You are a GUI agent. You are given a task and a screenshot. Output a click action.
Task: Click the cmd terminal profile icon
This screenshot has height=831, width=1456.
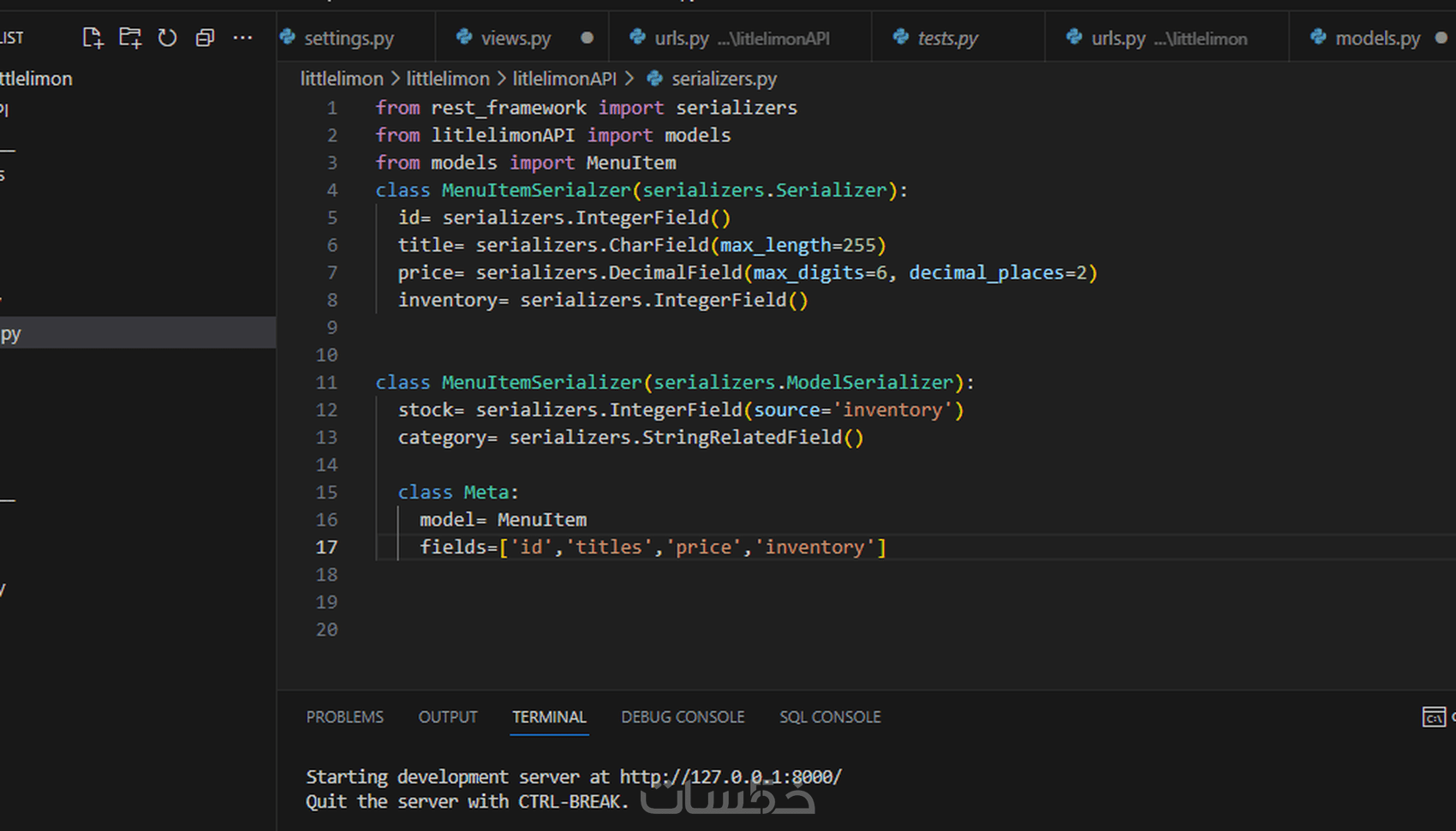coord(1434,717)
